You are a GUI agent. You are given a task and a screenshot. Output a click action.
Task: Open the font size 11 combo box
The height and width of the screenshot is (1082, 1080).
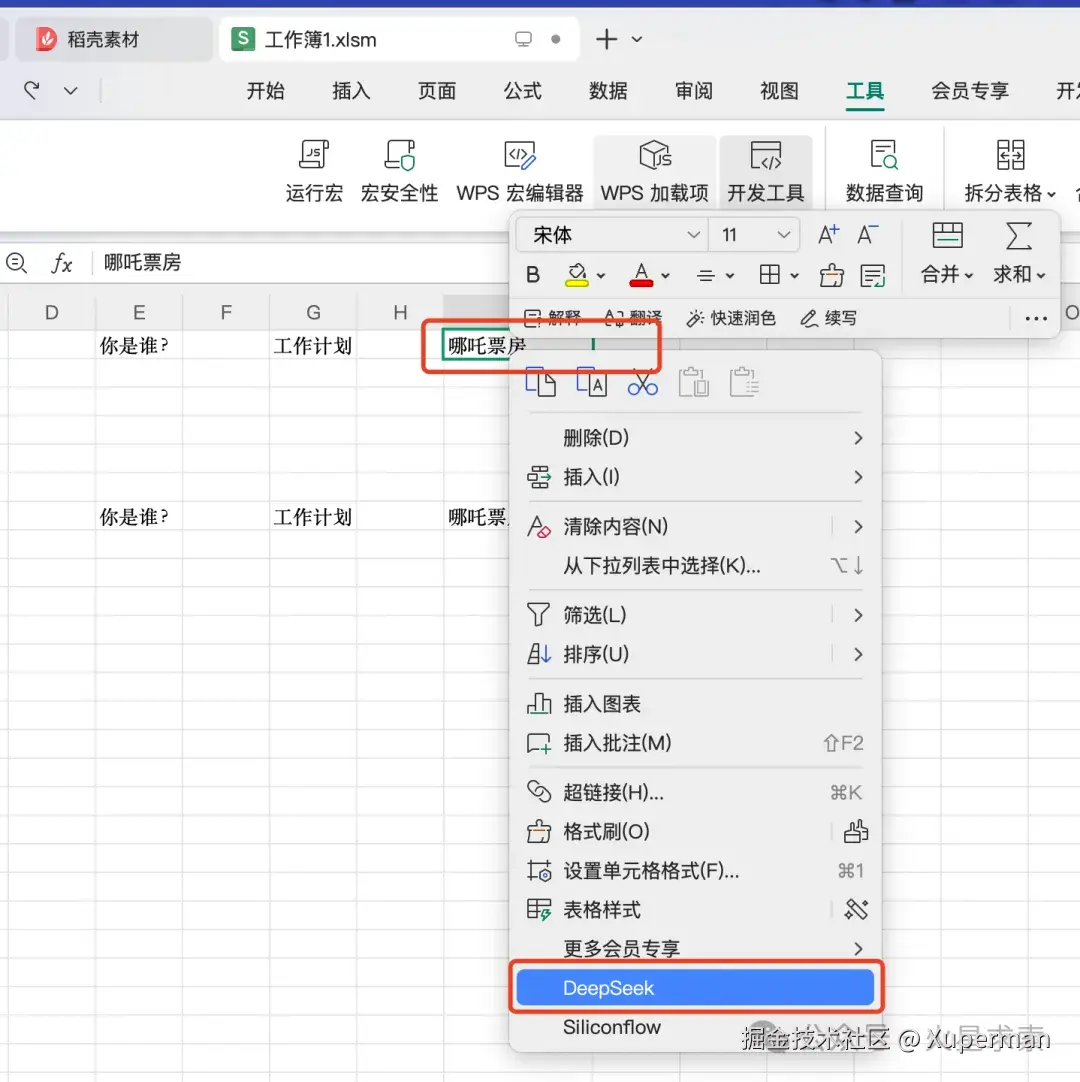[755, 235]
